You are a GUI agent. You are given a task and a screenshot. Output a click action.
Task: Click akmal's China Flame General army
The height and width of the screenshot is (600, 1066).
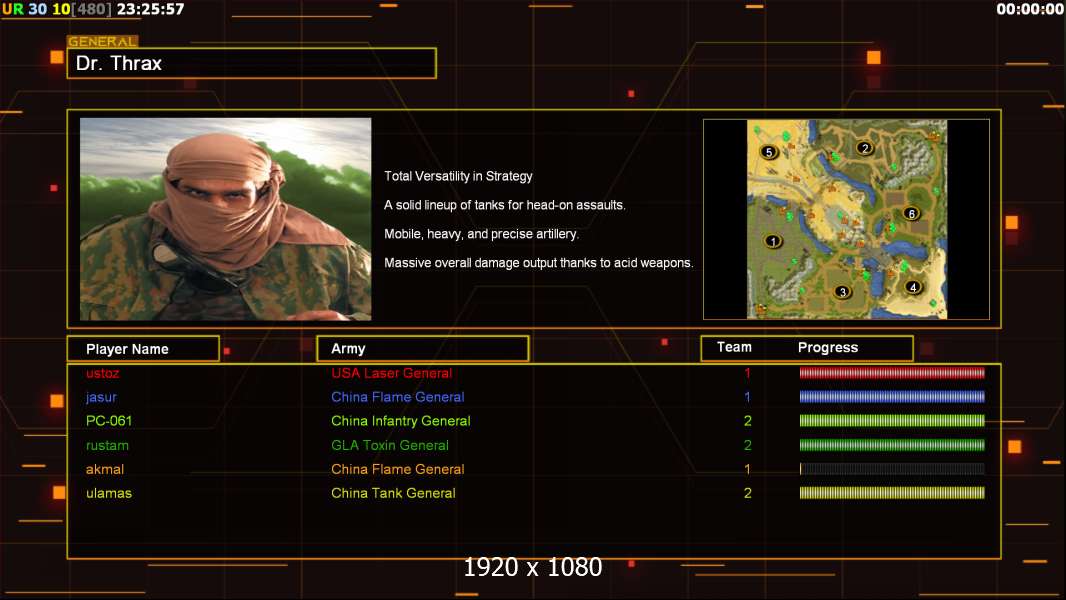click(398, 469)
